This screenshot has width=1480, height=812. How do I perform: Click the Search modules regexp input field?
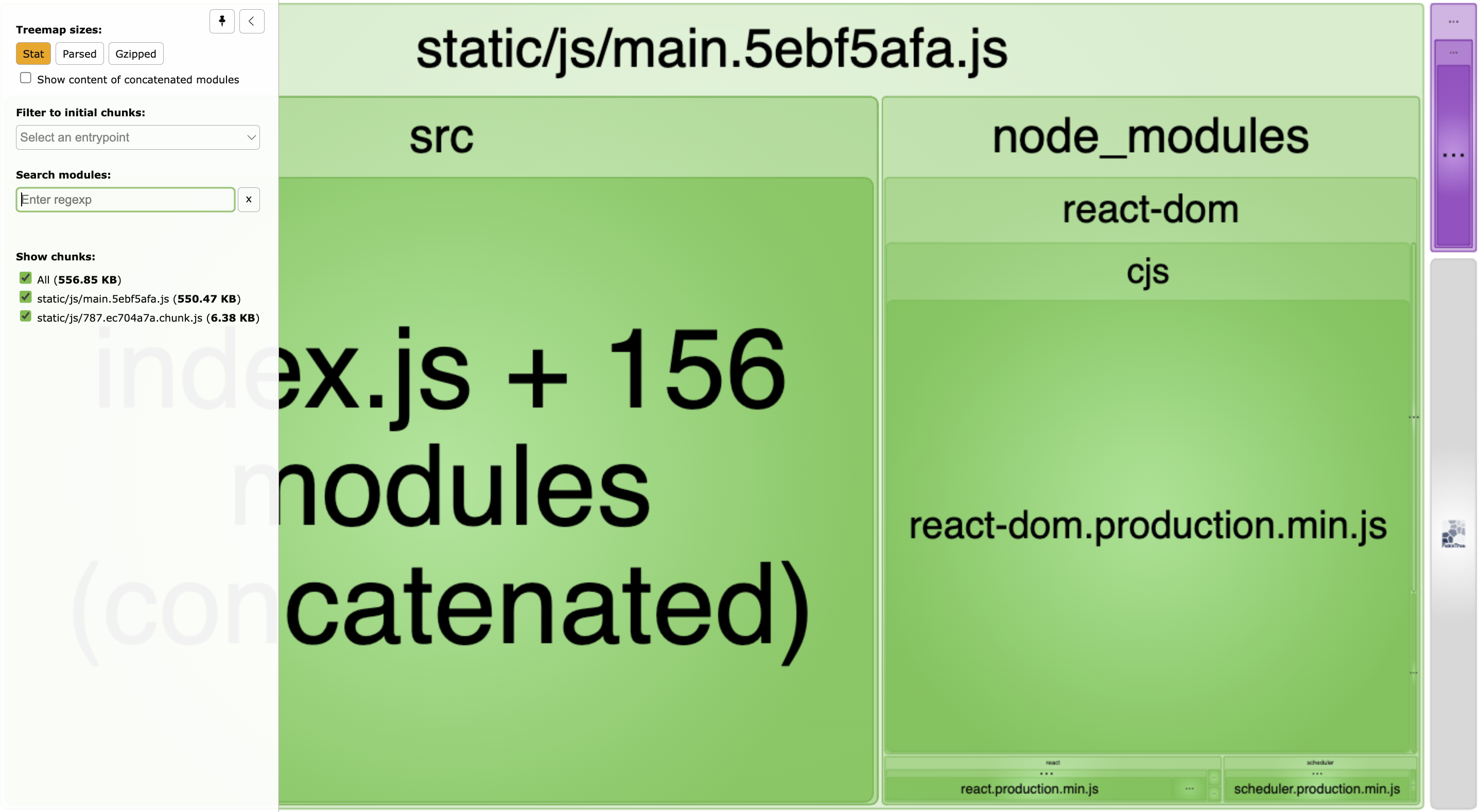coord(124,199)
